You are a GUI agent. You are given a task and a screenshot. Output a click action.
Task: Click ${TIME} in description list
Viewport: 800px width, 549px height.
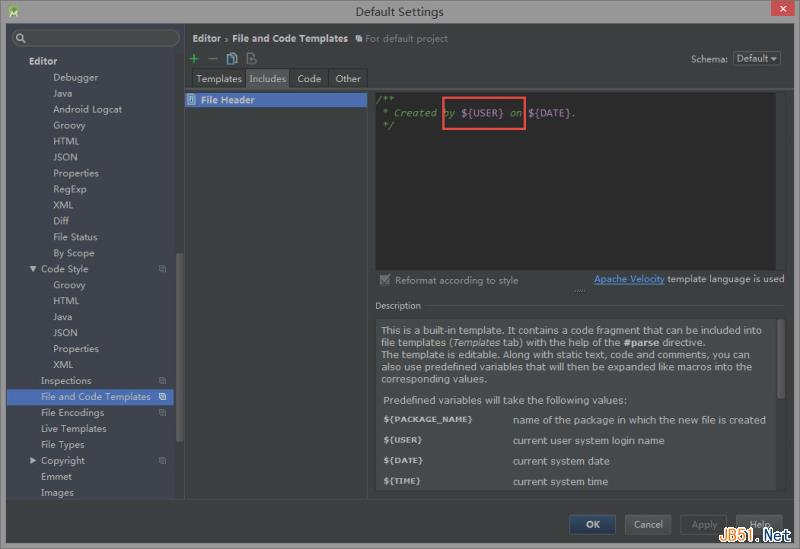pyautogui.click(x=402, y=481)
